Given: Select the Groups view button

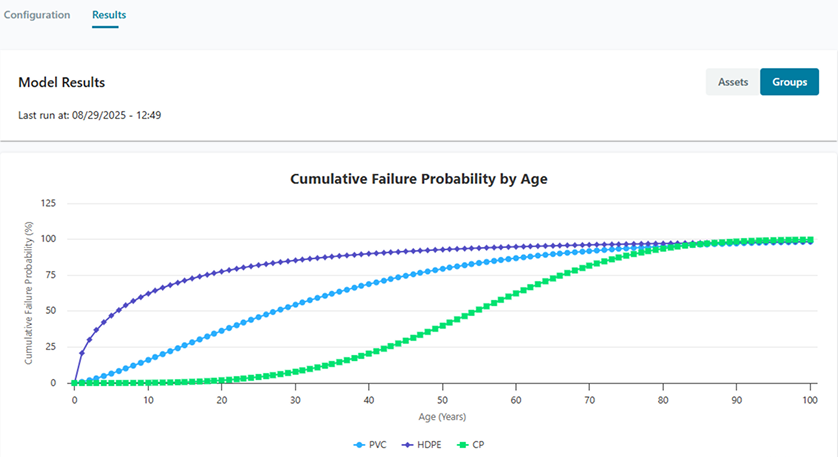Looking at the screenshot, I should click(x=789, y=82).
